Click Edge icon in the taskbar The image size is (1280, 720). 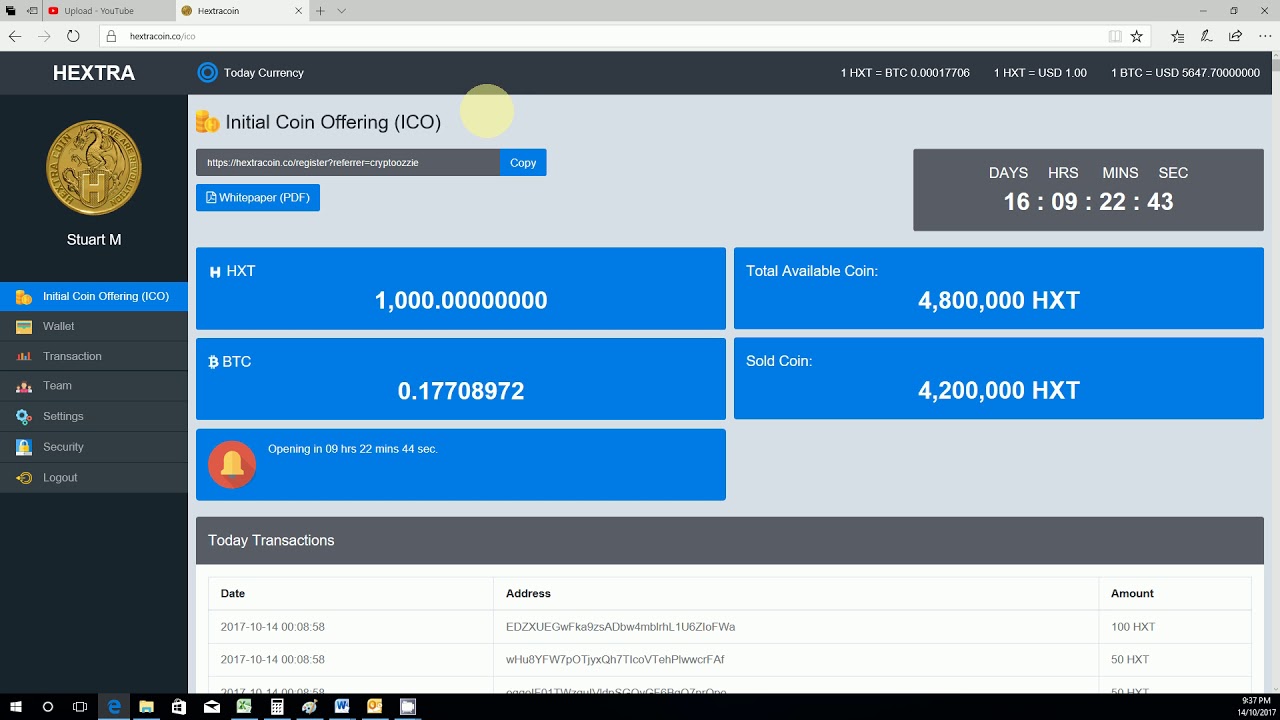tap(114, 706)
